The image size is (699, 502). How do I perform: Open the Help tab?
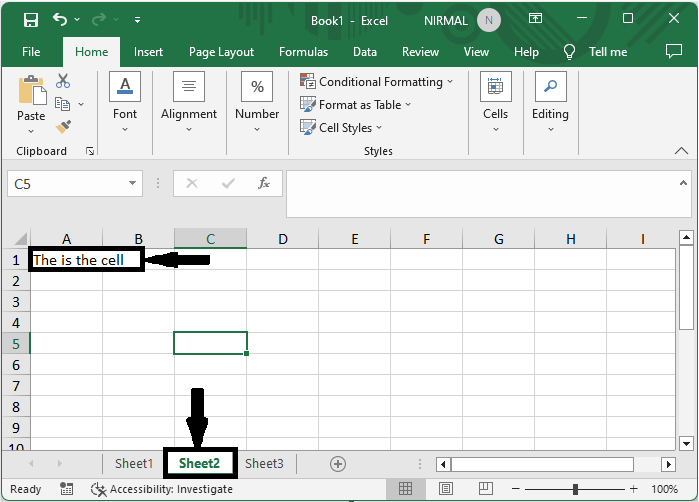[x=526, y=52]
